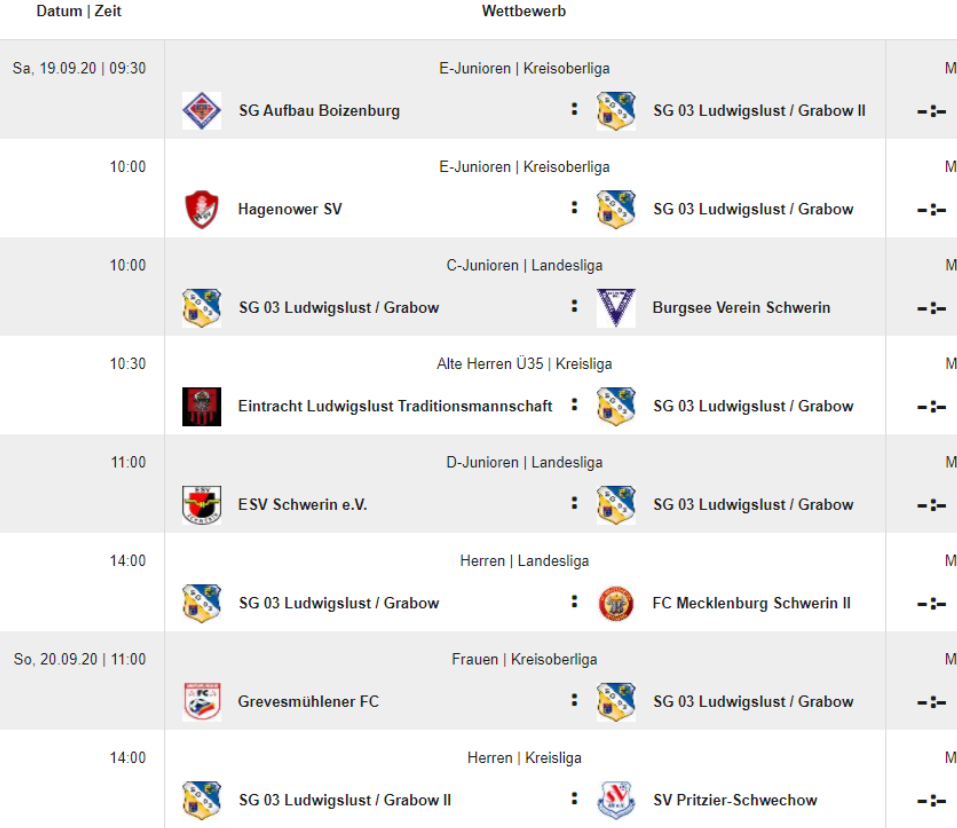Select FC Mecklenburg Schwerin II team name

[x=751, y=603]
